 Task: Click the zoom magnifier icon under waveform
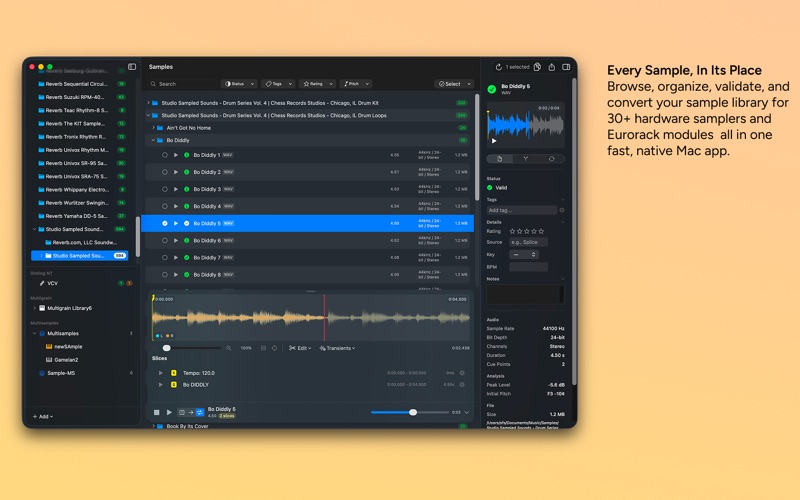click(229, 348)
